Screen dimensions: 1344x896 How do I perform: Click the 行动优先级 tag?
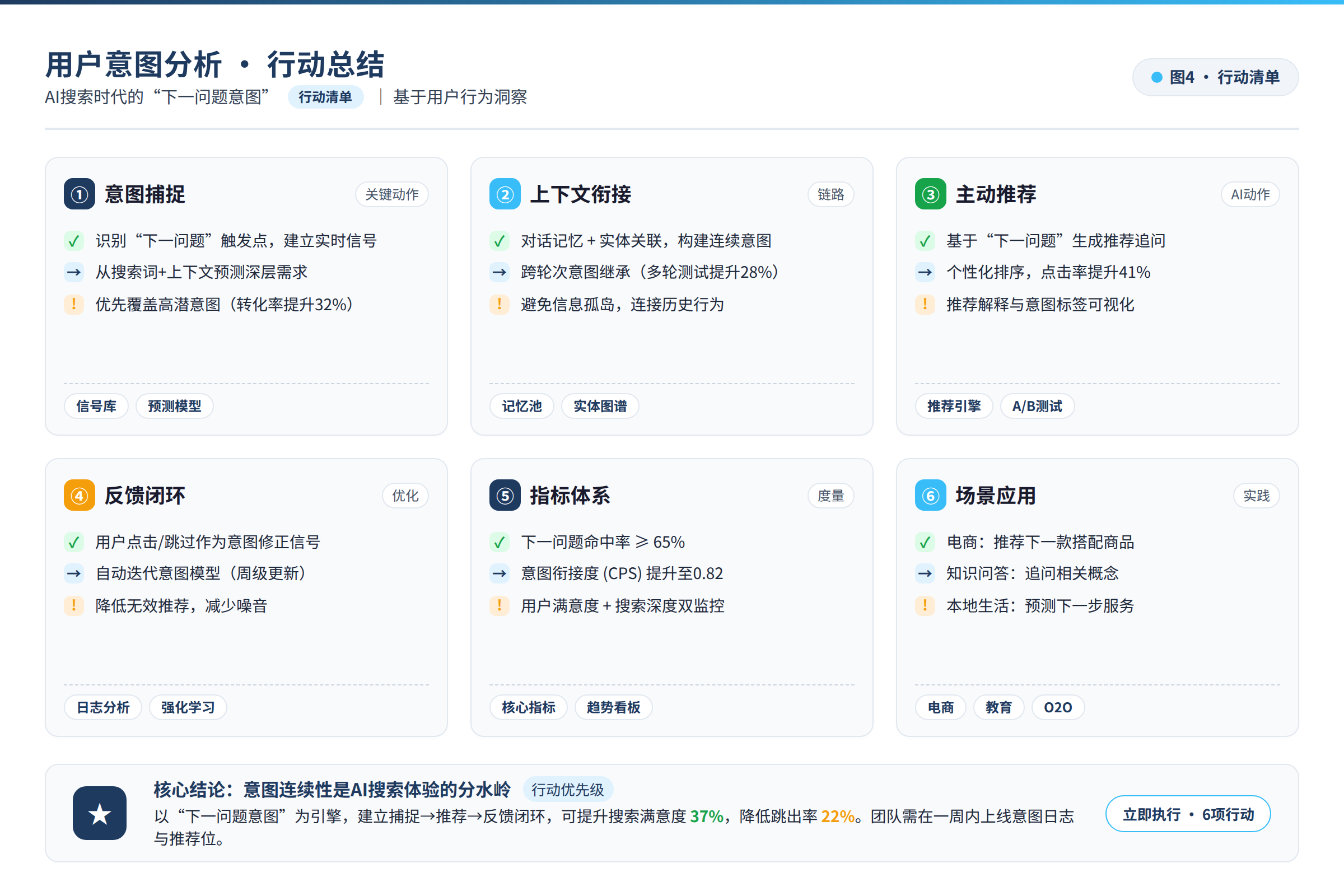tap(567, 789)
